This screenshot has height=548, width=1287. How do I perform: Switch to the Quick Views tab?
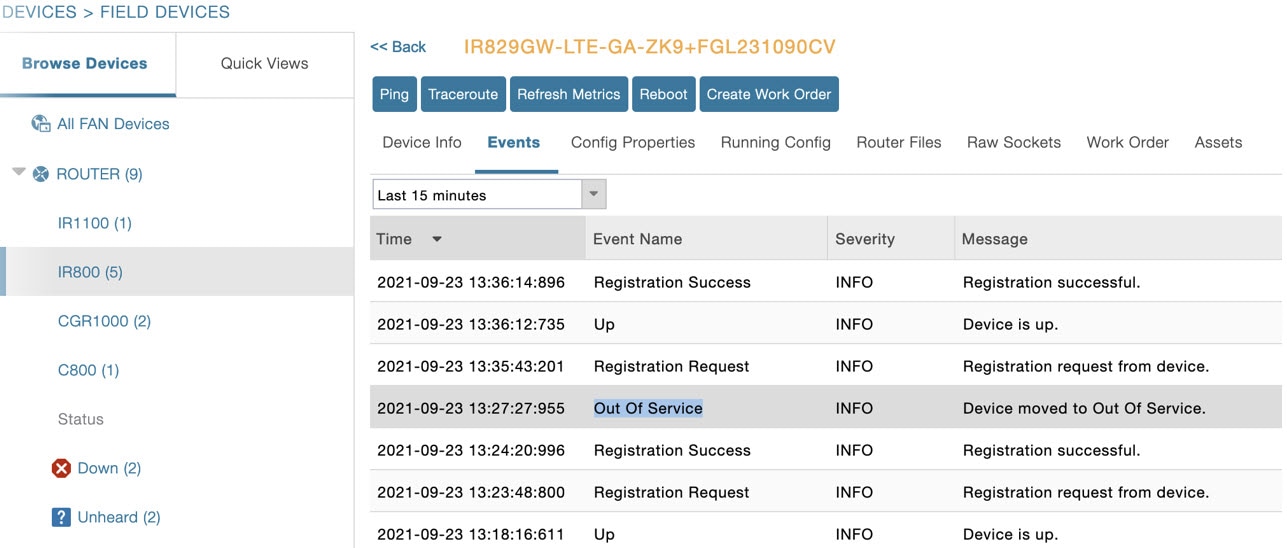coord(265,63)
